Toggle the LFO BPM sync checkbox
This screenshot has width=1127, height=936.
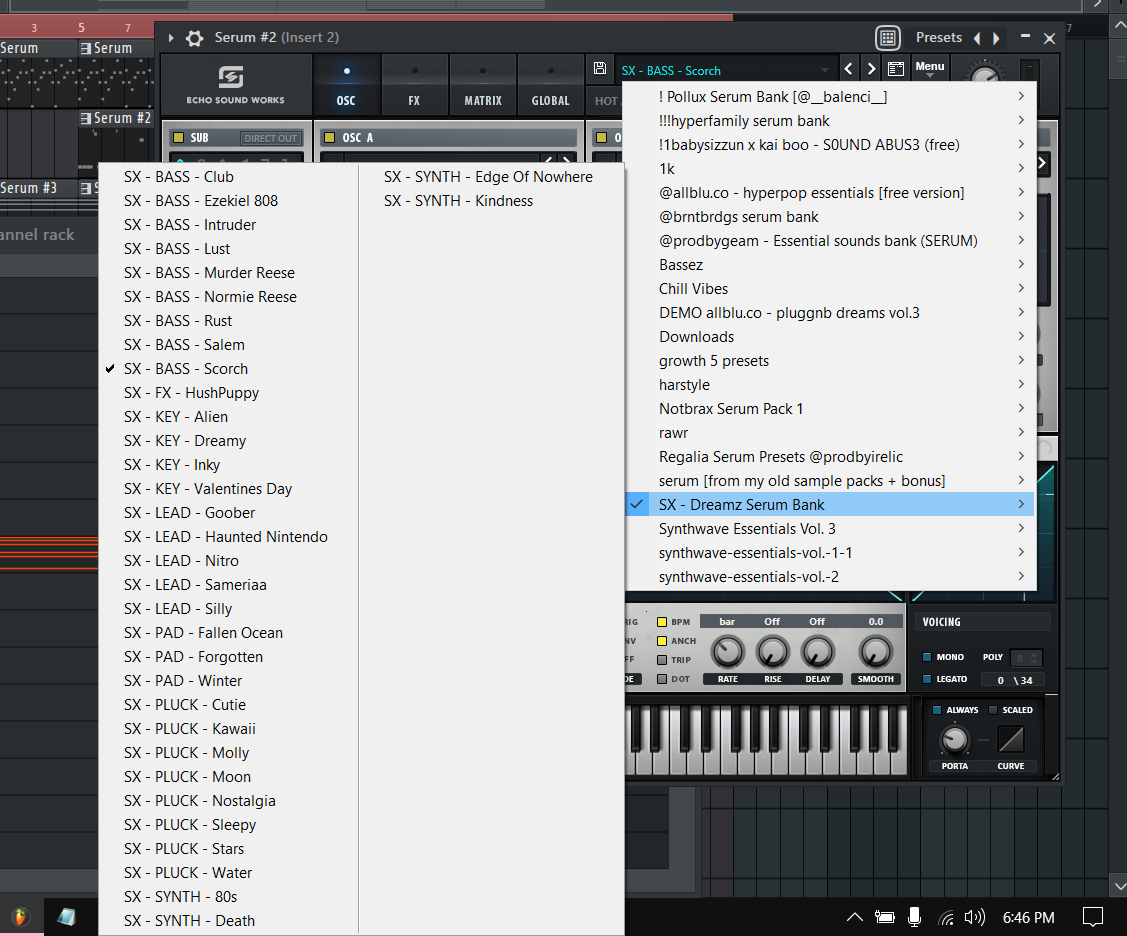[662, 622]
